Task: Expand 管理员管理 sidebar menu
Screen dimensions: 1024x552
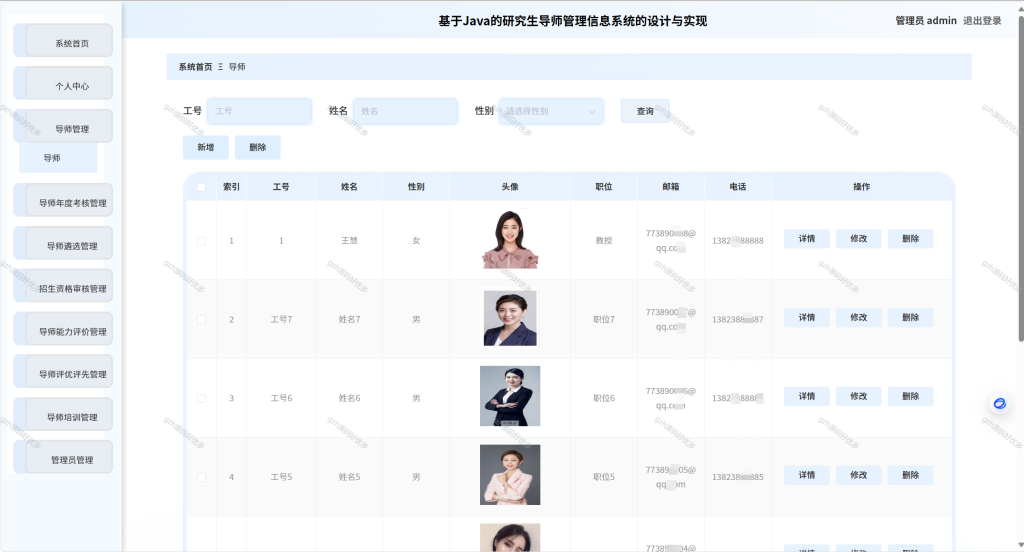Action: click(69, 457)
